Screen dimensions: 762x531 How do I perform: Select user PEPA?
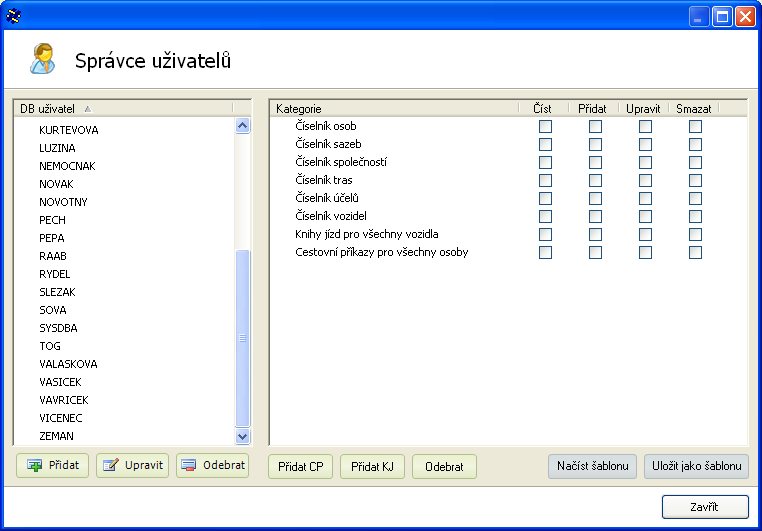52,238
